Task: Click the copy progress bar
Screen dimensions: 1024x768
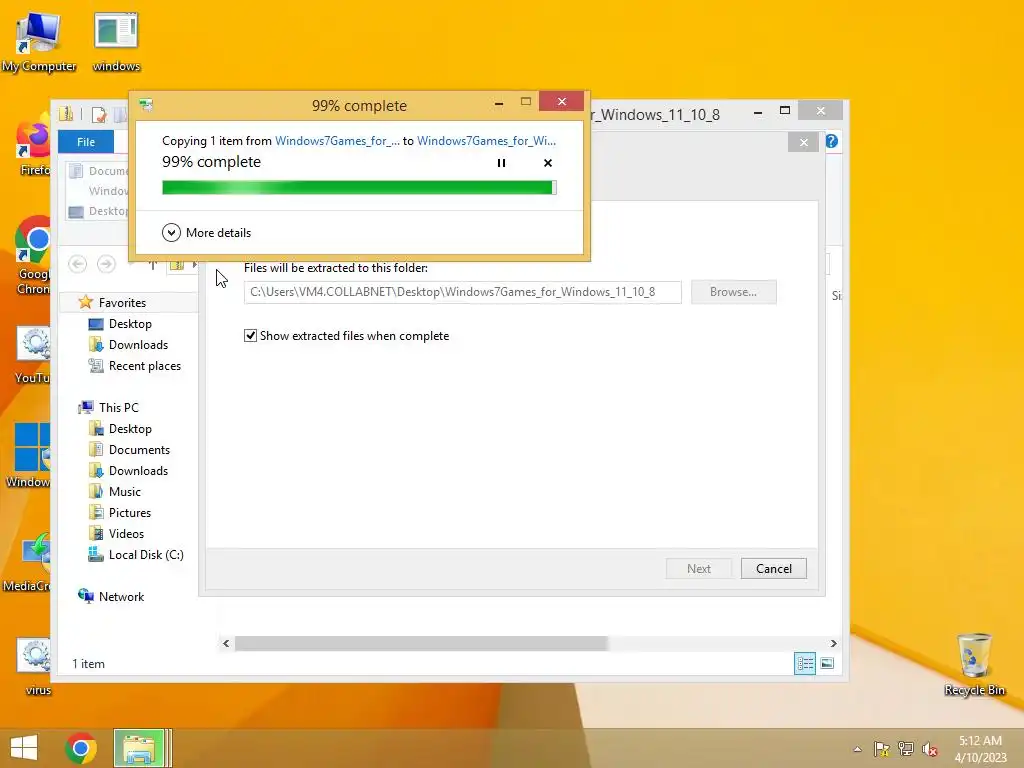Action: coord(359,188)
